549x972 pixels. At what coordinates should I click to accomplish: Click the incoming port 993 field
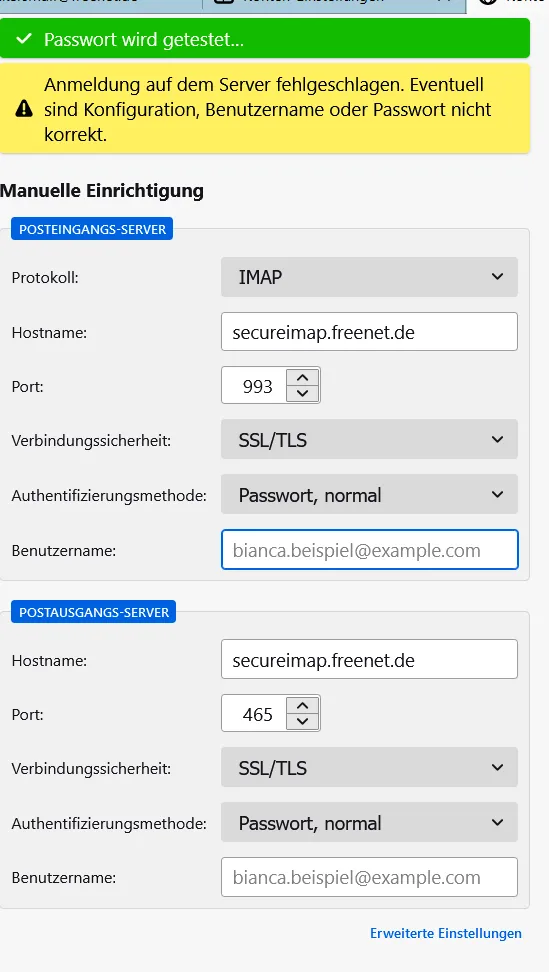255,386
